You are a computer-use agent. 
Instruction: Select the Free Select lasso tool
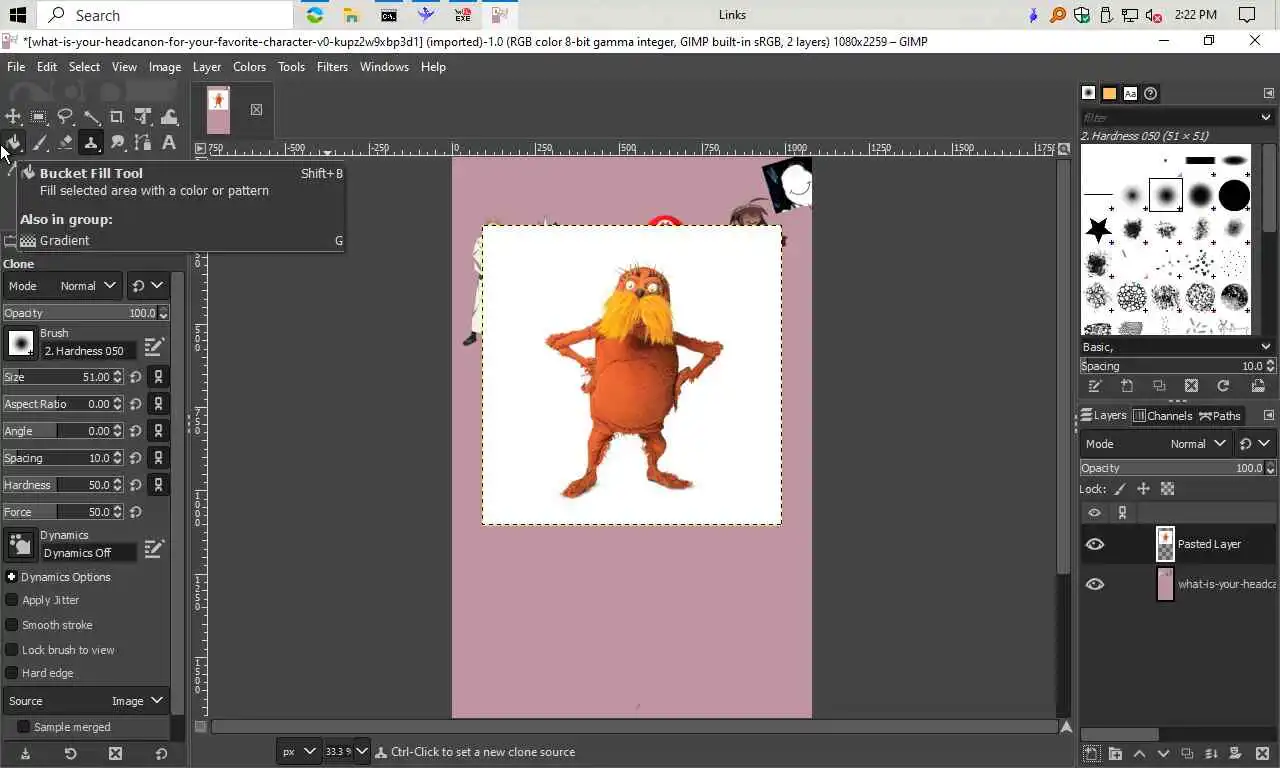point(65,117)
